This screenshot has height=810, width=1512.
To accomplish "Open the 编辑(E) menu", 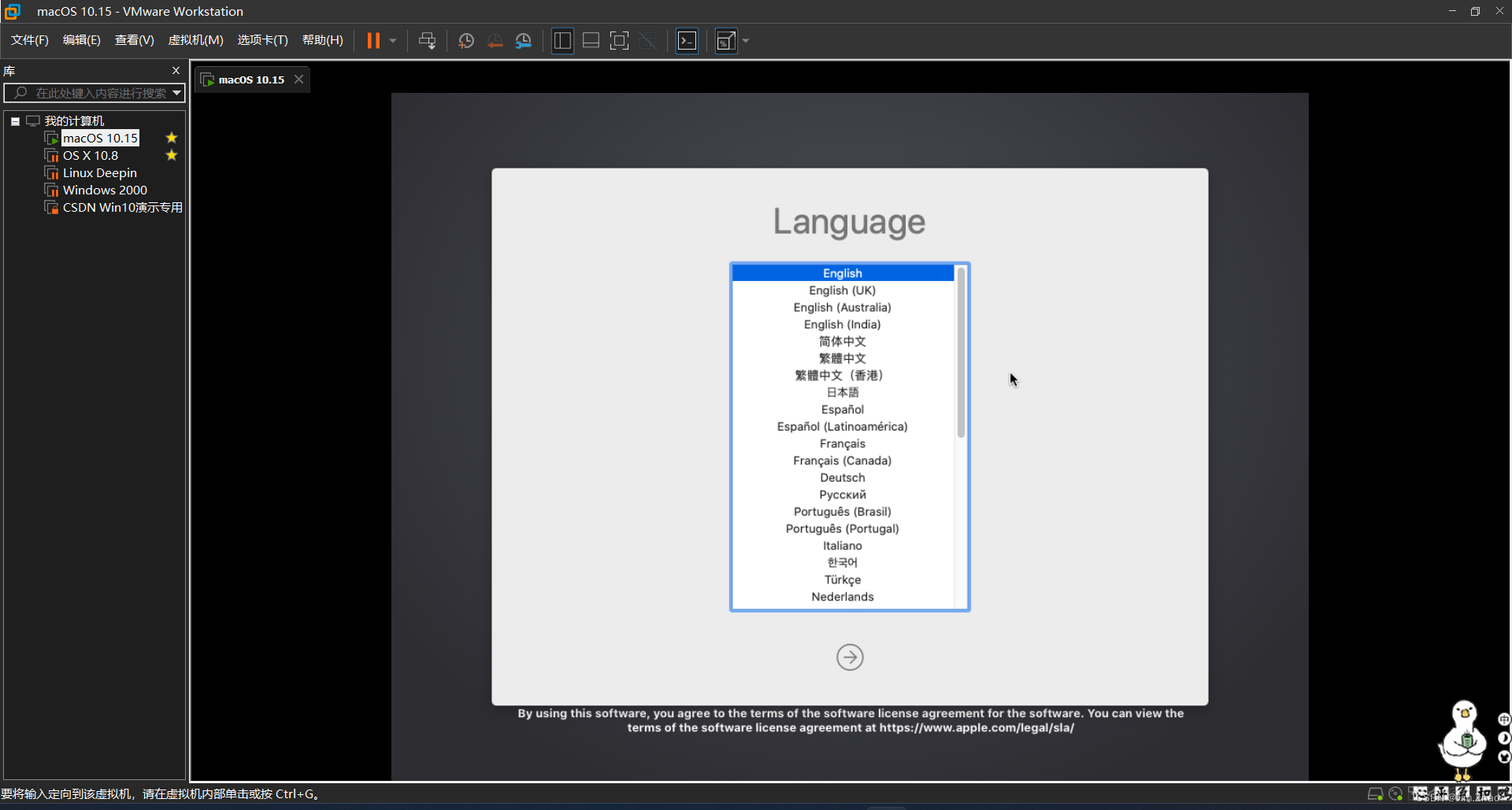I will [x=82, y=40].
